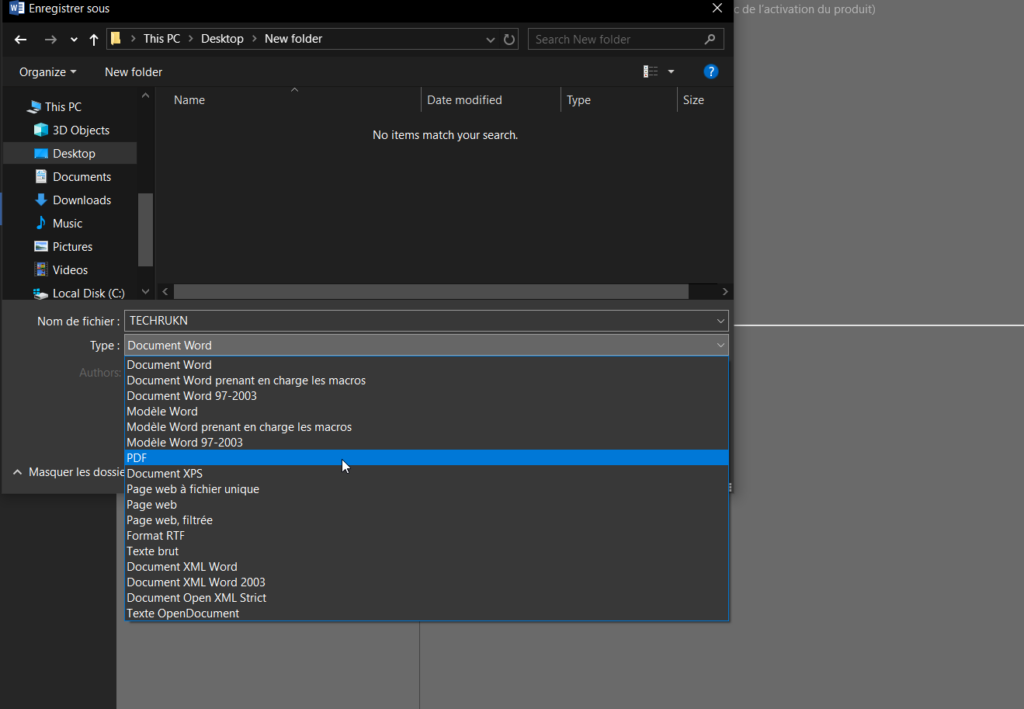Change view layout icon

click(650, 72)
